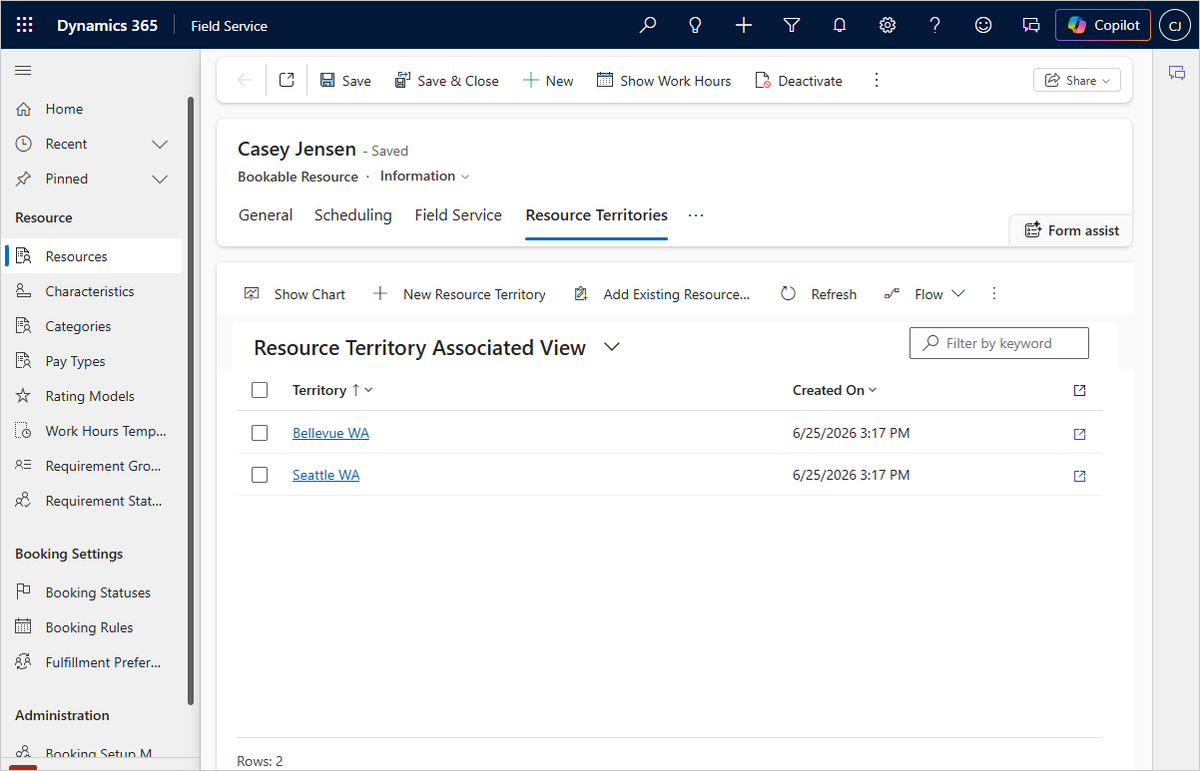1200x771 pixels.
Task: Toggle the select all rows checkbox
Action: click(x=260, y=390)
